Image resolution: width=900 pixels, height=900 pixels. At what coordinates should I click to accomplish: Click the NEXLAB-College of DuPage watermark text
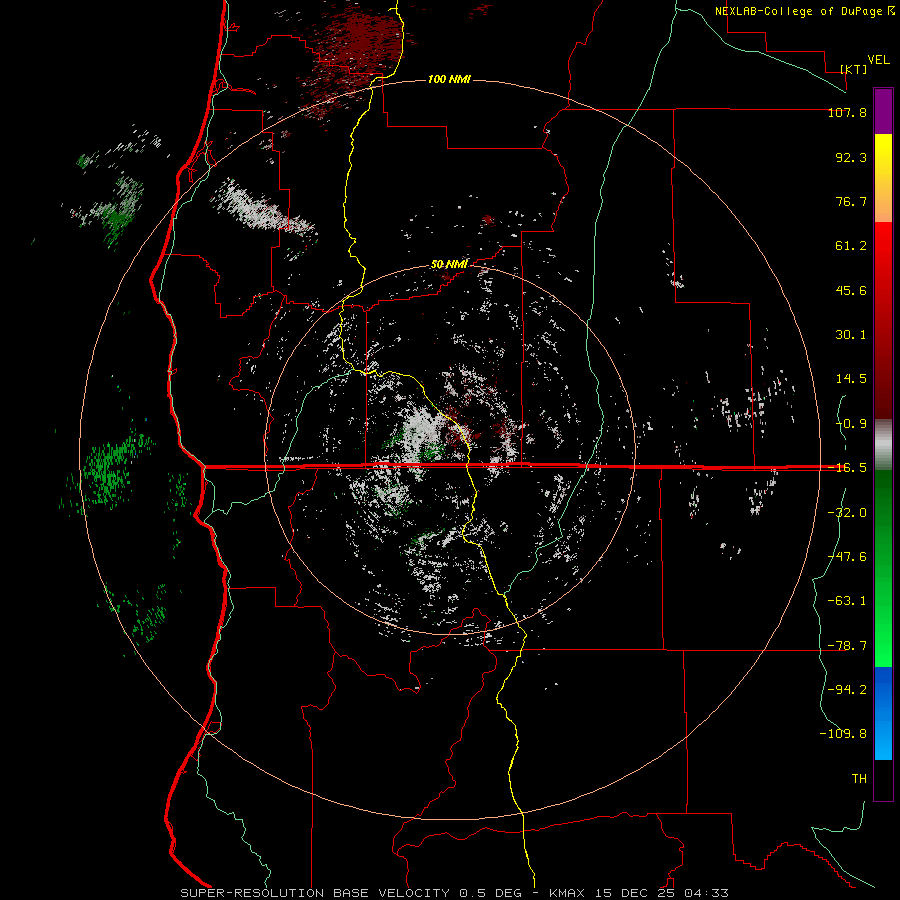click(799, 11)
